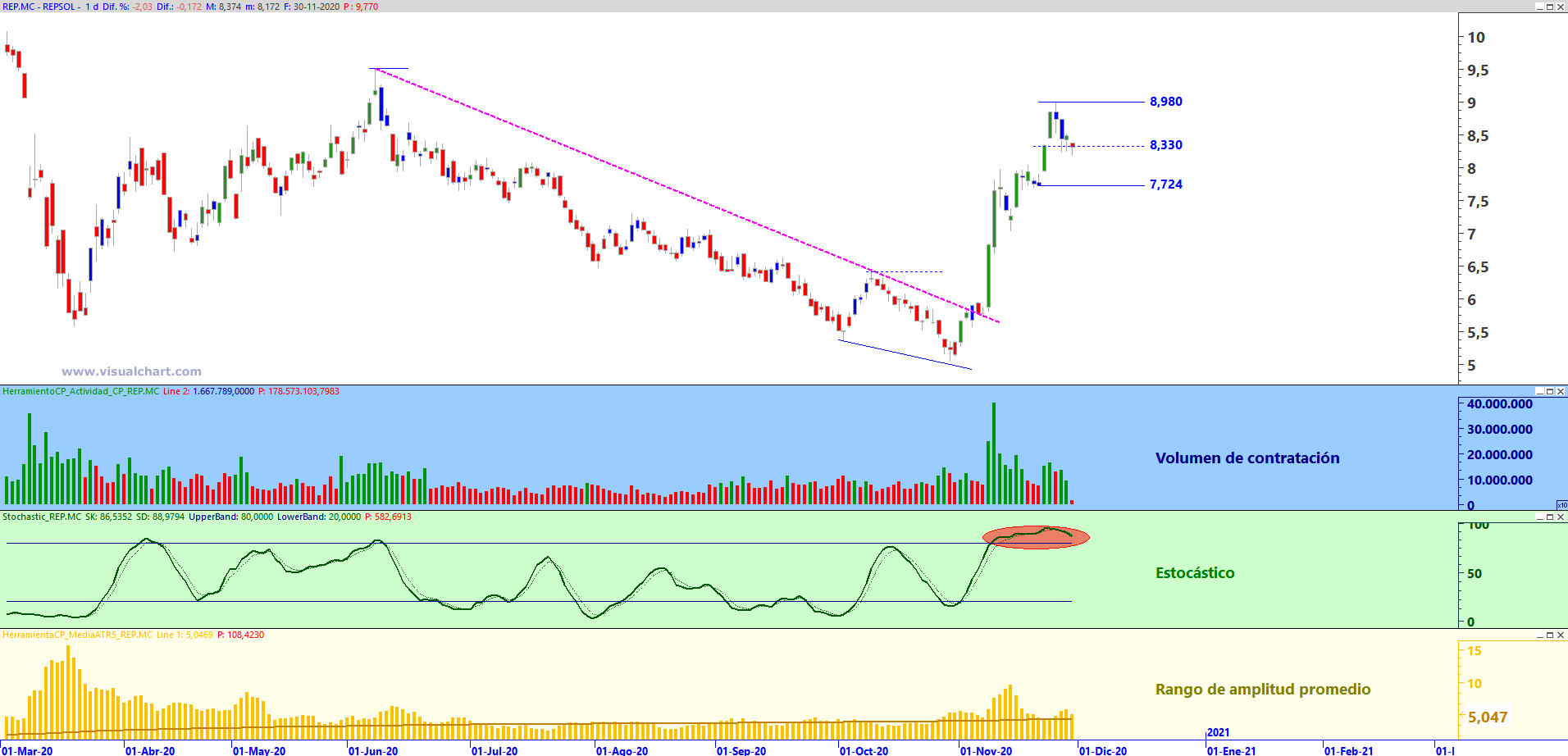
Task: Minimize the Stochastic indicator panel
Action: click(1540, 517)
